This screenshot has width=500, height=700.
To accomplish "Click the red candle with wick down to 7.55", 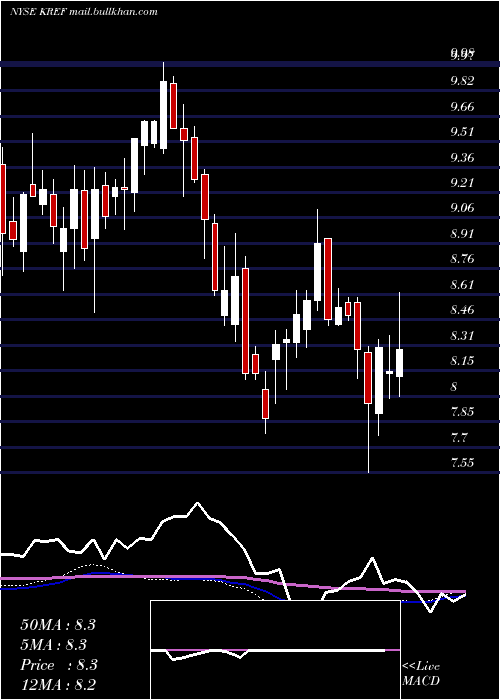I will [x=368, y=378].
